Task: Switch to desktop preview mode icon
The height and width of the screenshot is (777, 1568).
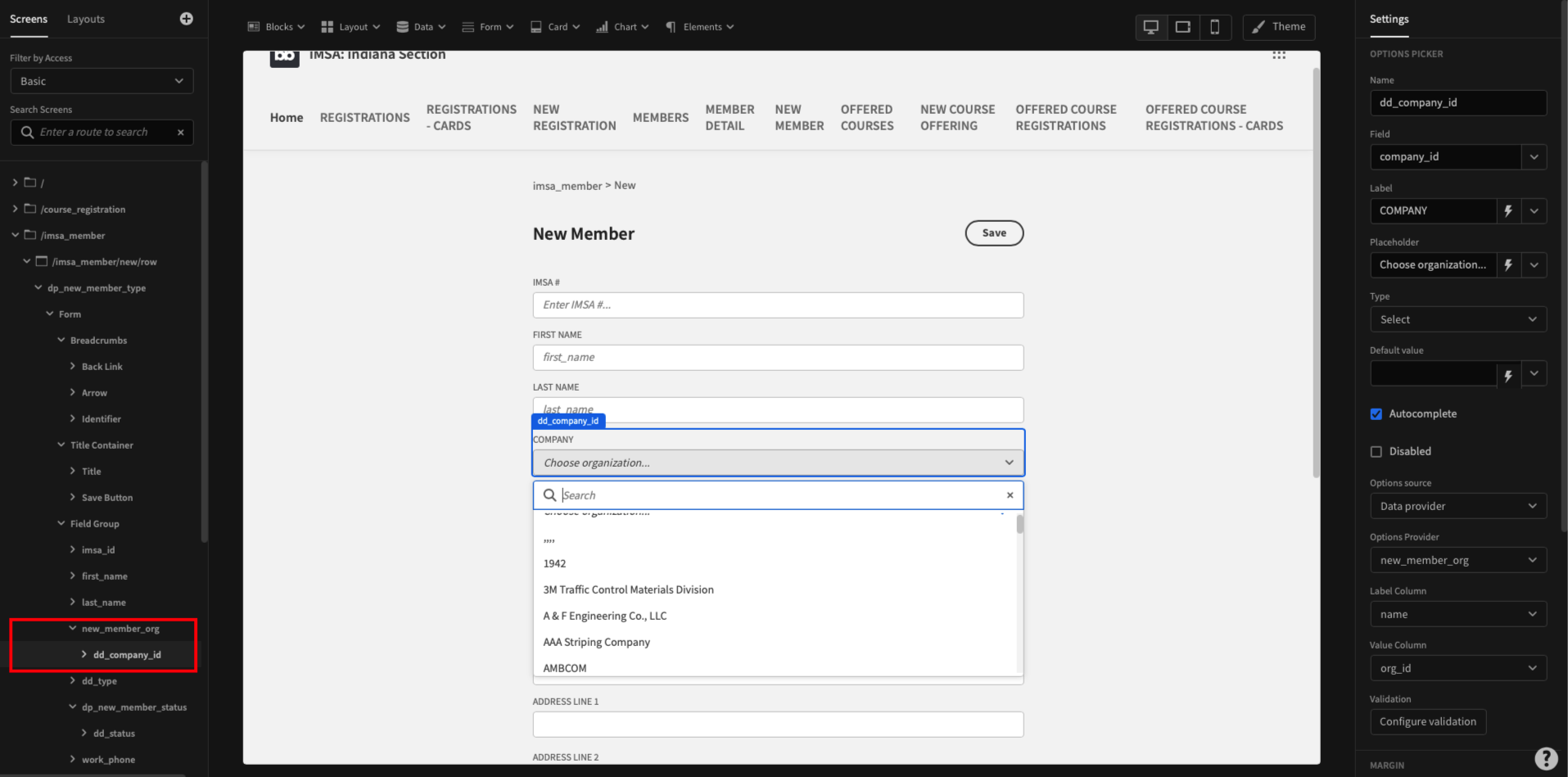Action: pos(1150,26)
